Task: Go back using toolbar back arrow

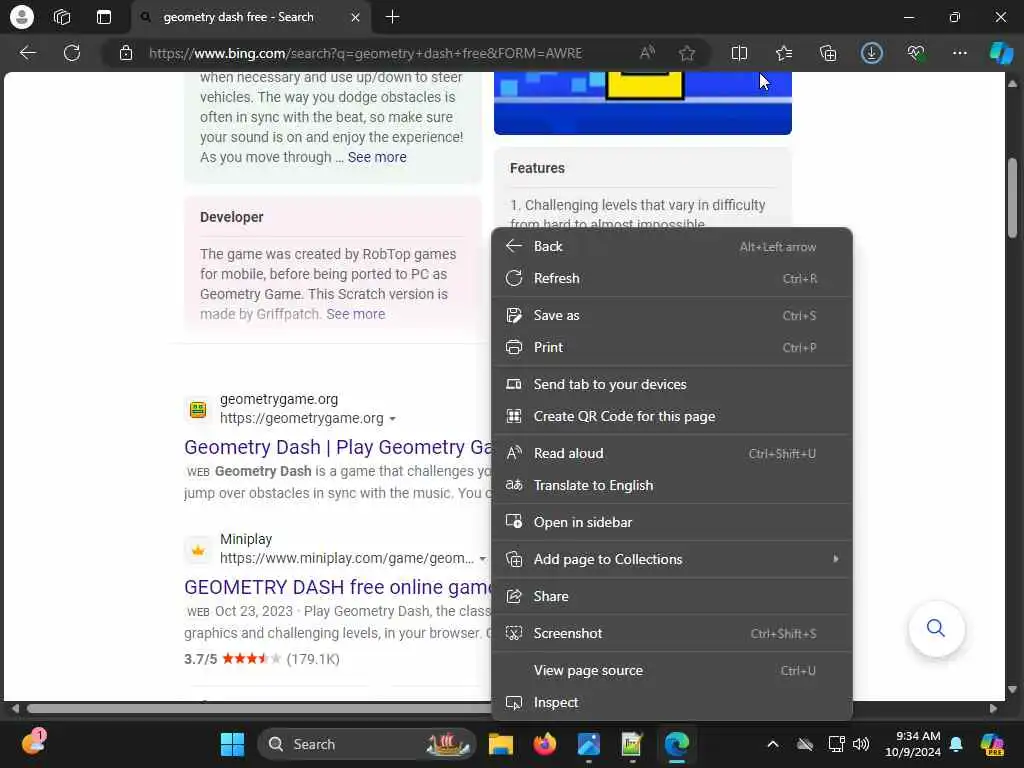Action: 28,53
